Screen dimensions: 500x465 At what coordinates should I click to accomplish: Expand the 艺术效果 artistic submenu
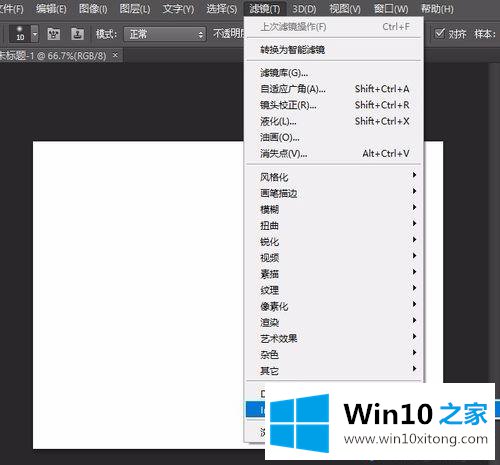click(x=334, y=339)
